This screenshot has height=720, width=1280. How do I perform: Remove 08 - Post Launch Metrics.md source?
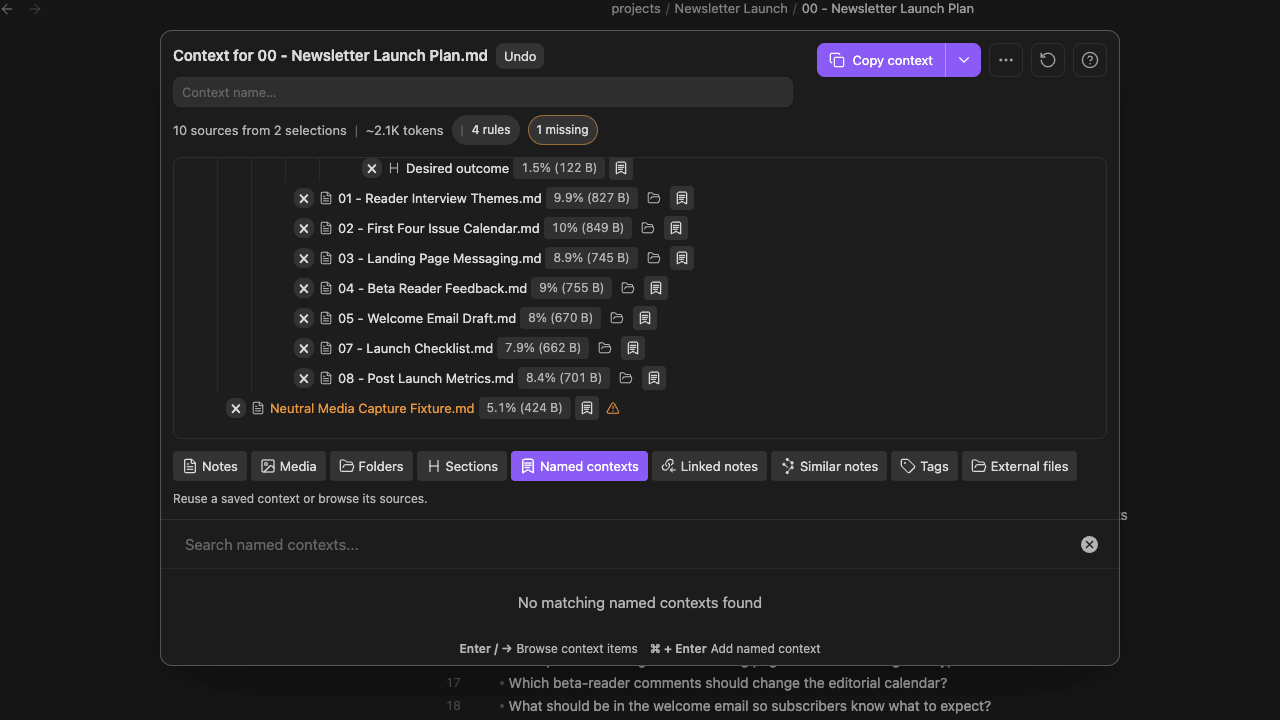coord(304,378)
